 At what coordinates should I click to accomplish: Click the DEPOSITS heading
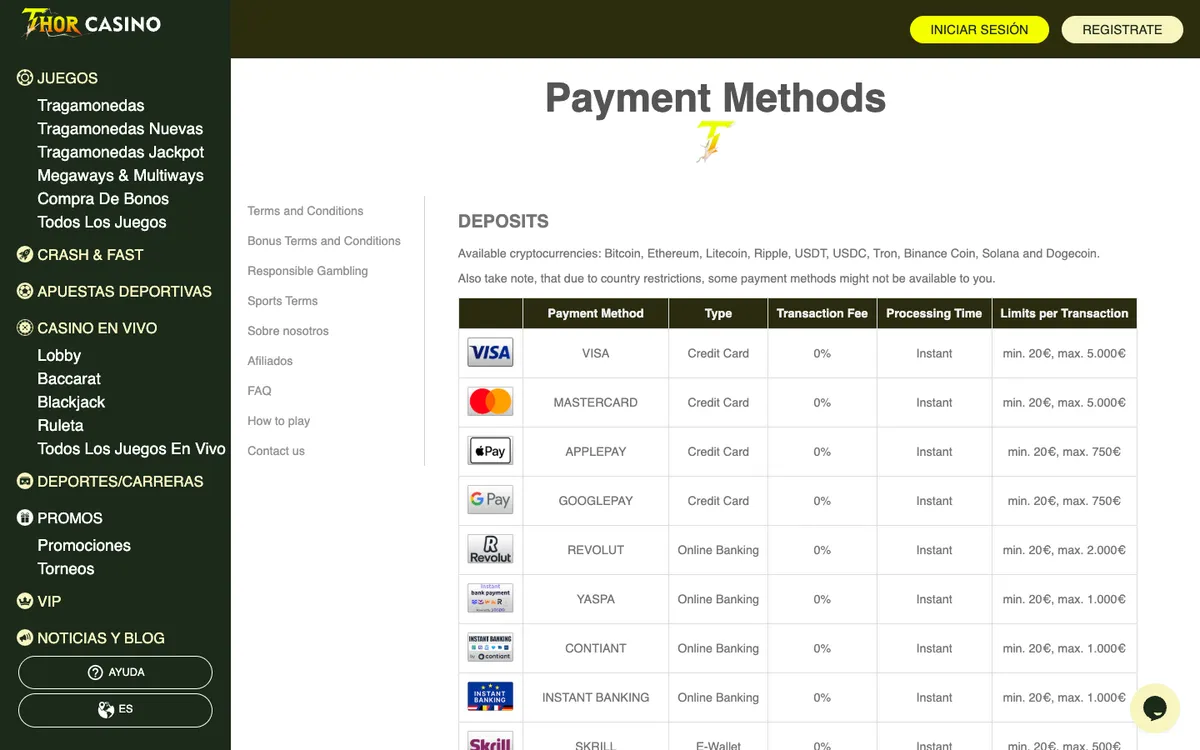(503, 221)
